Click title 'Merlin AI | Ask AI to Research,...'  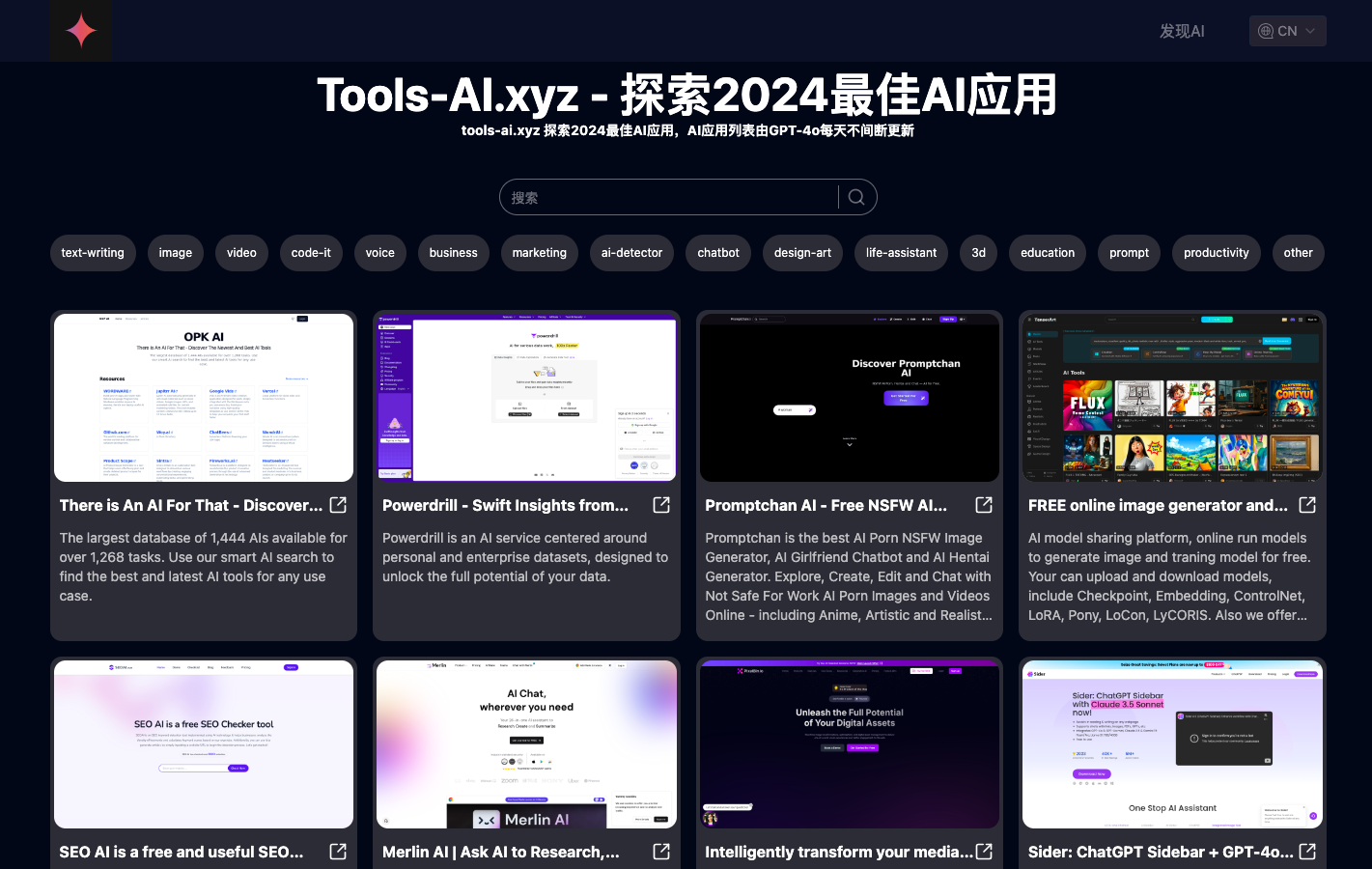501,852
